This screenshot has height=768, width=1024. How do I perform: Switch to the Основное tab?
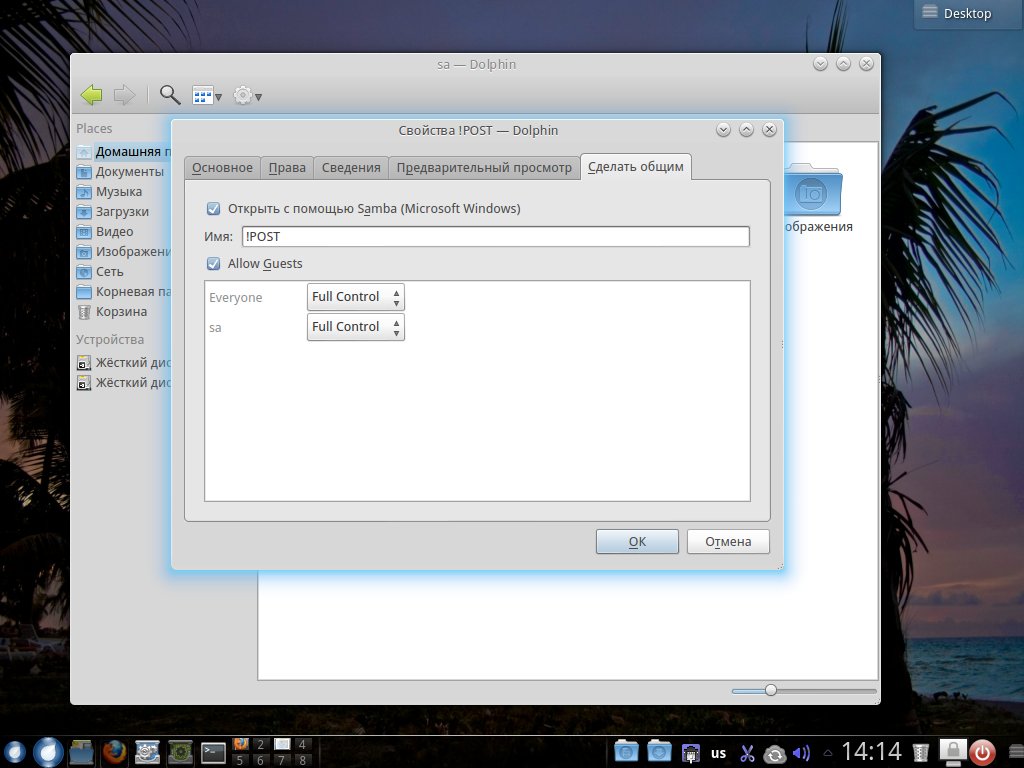[222, 168]
